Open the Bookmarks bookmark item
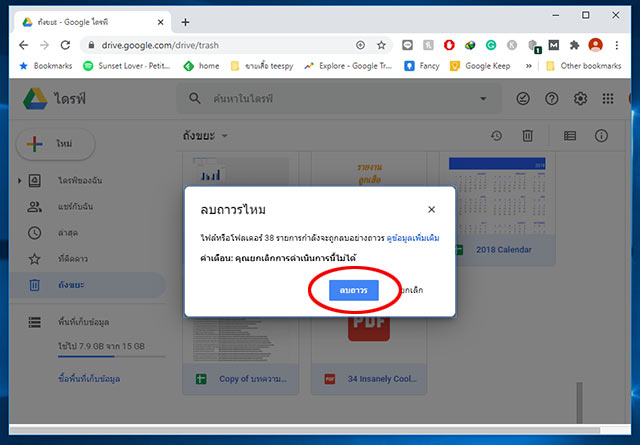This screenshot has width=640, height=445. [46, 66]
